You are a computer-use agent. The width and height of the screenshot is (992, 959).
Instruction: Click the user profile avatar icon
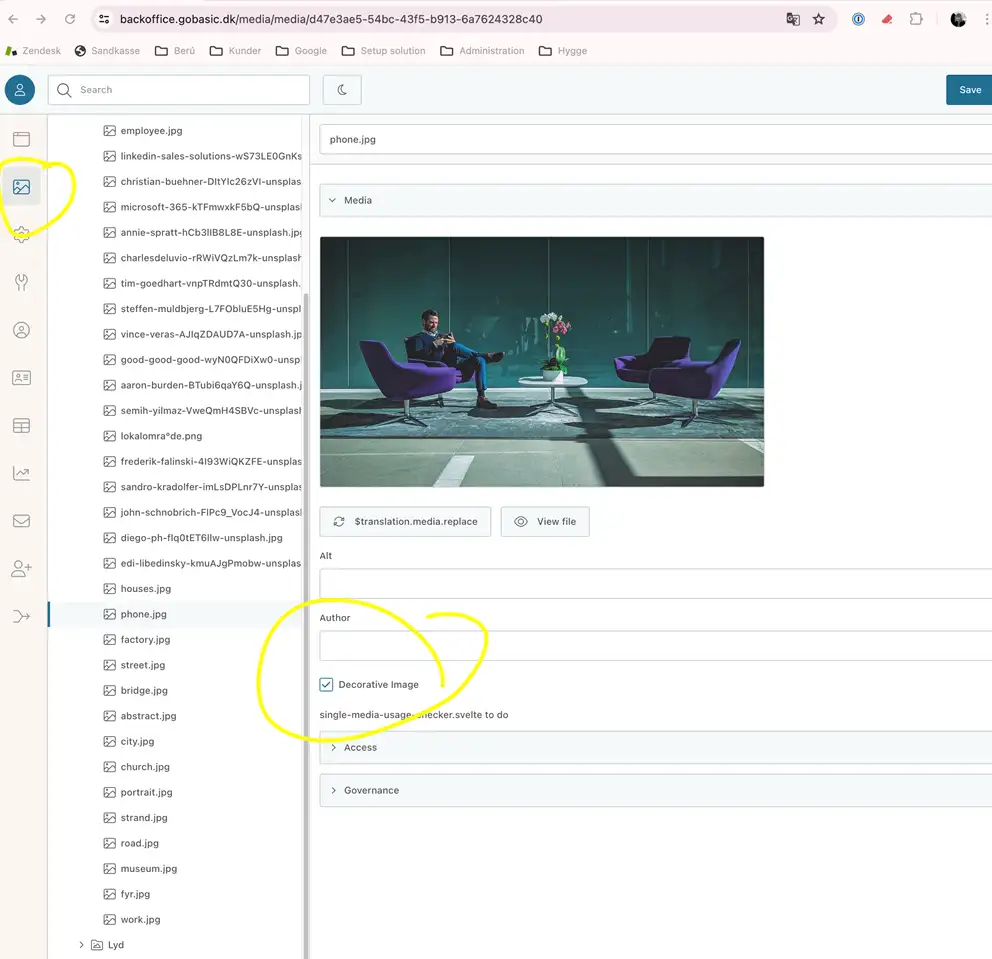(x=20, y=90)
